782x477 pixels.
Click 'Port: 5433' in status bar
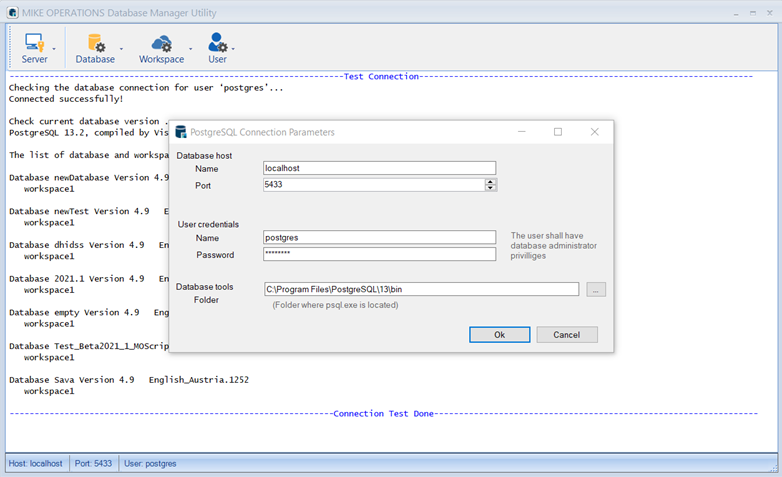click(93, 464)
